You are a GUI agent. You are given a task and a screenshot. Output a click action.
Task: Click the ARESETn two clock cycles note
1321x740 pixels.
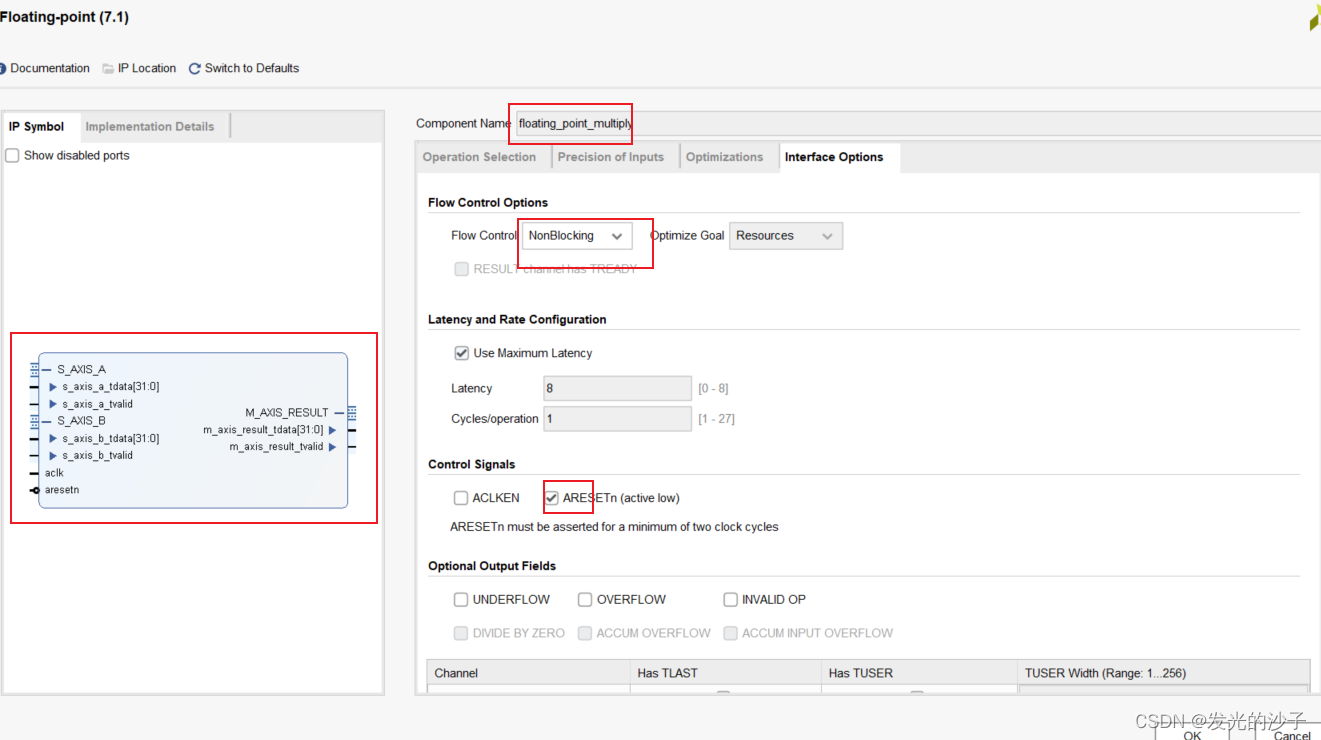coord(614,526)
